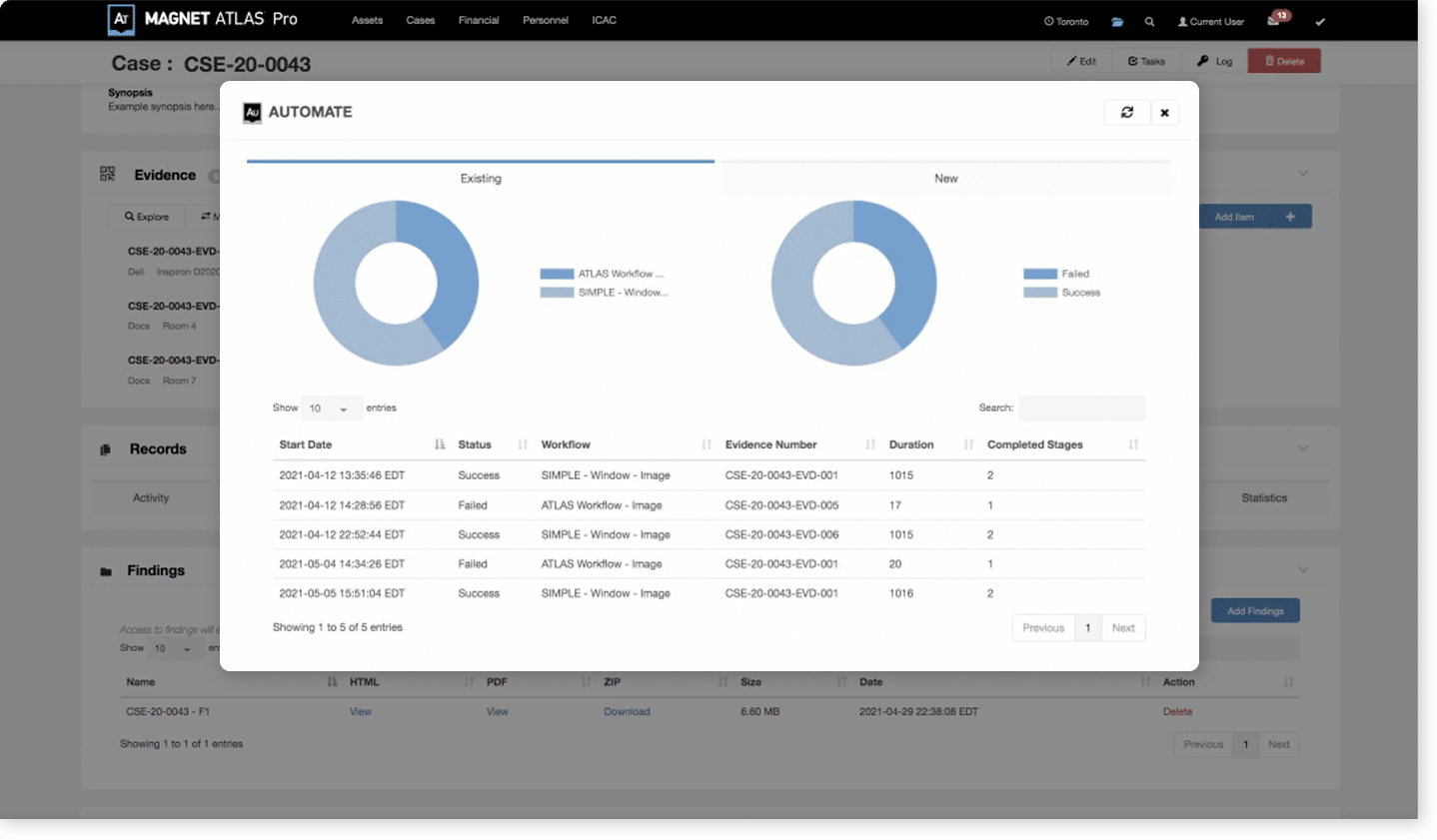
Task: Open findings Show entries dropdown
Action: point(174,649)
